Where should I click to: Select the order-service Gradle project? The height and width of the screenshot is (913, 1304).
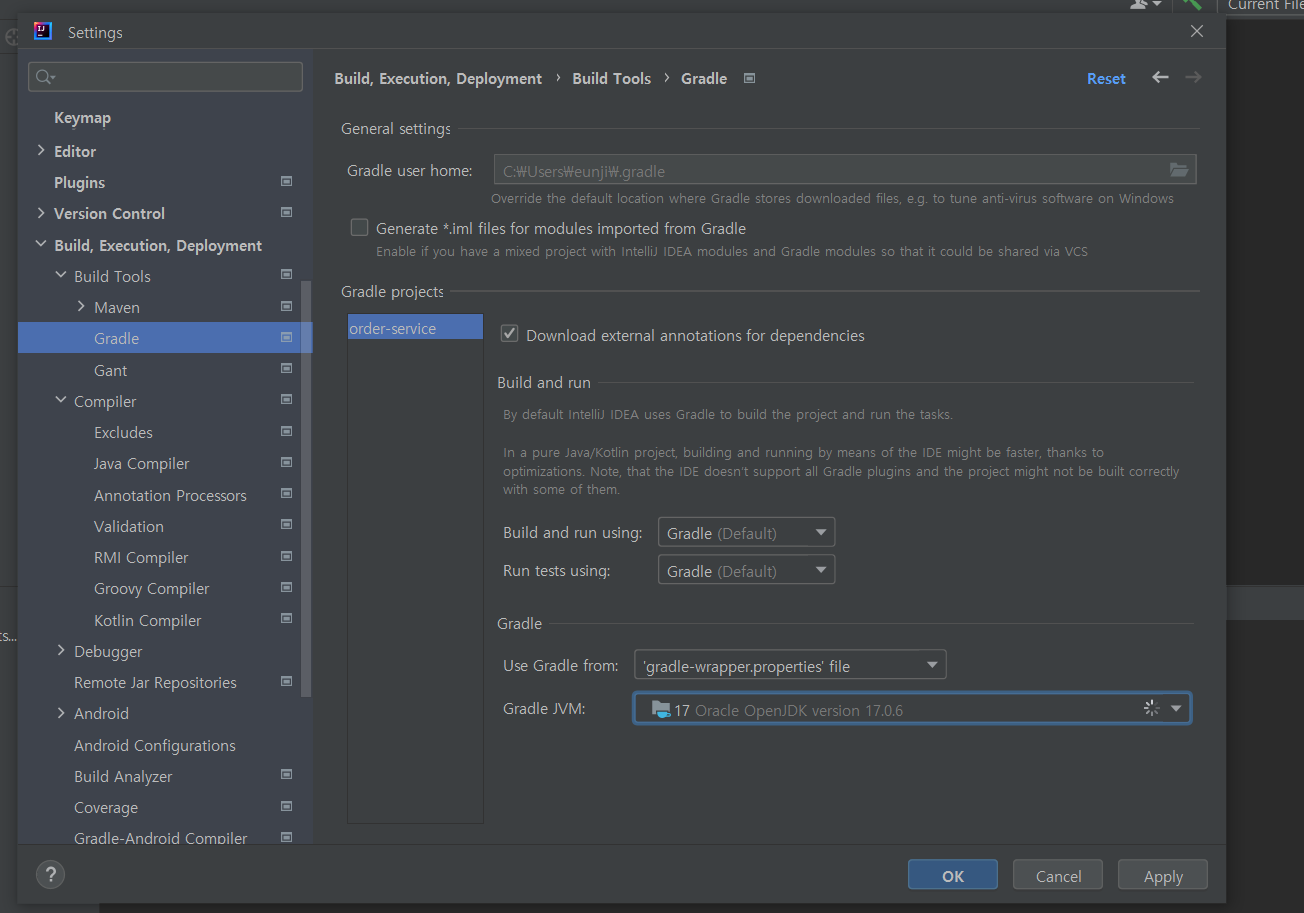[x=415, y=328]
